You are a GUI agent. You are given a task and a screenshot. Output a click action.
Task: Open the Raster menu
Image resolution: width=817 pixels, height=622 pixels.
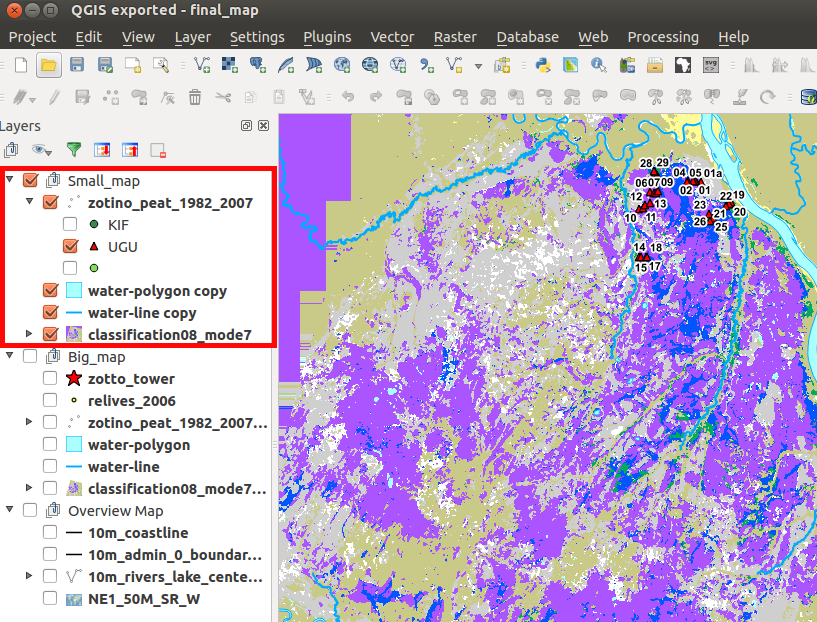pos(455,37)
